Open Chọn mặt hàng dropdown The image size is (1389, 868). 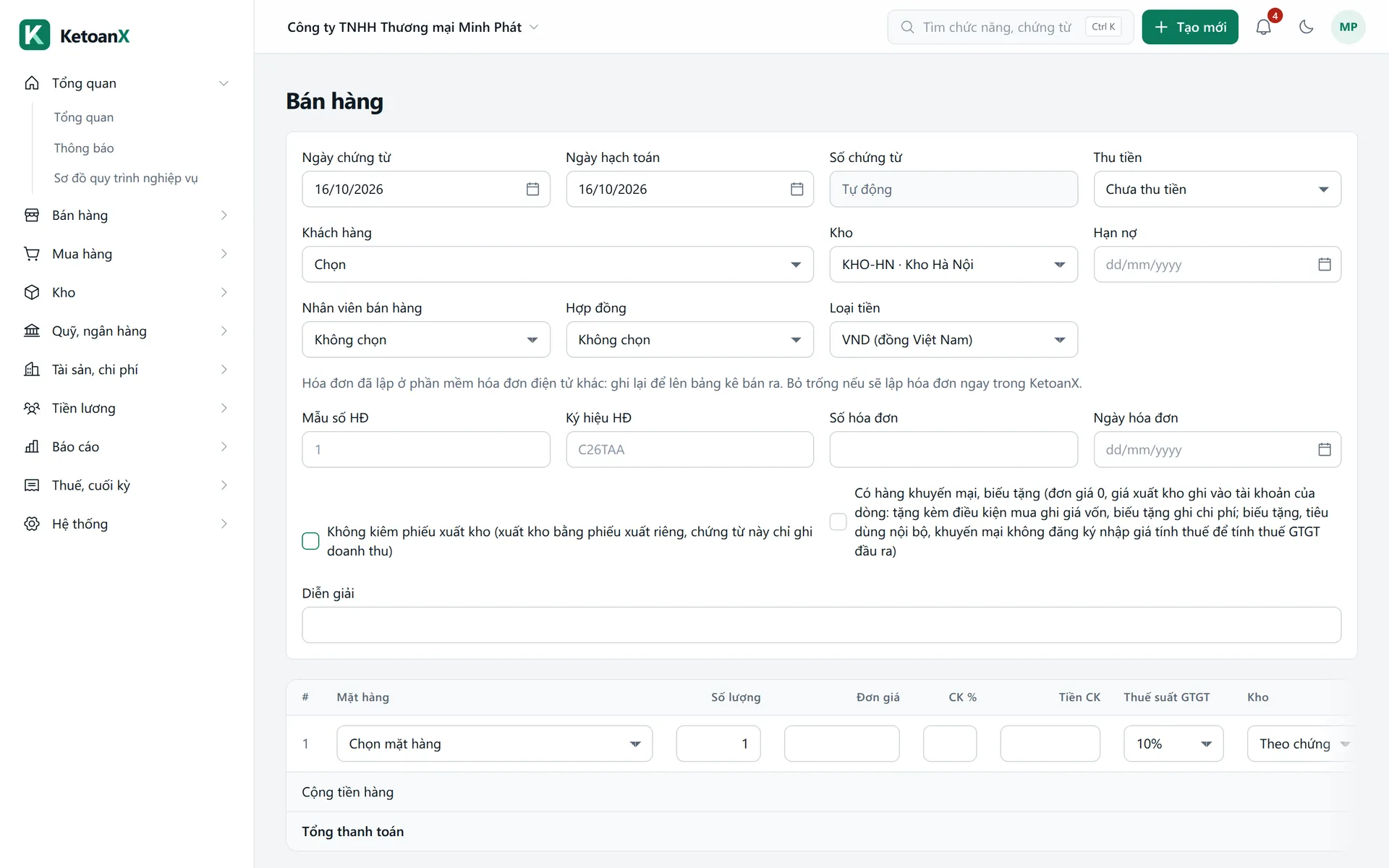click(494, 744)
